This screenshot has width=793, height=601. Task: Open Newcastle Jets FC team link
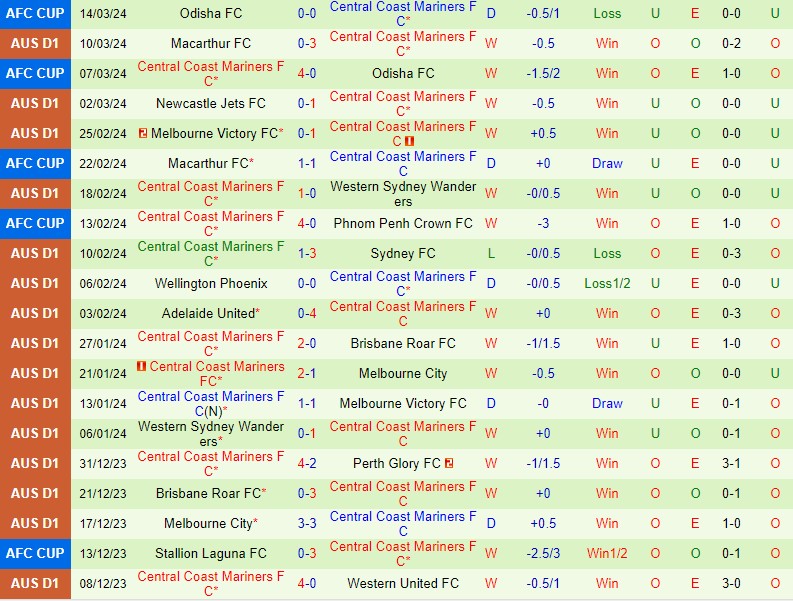(211, 103)
